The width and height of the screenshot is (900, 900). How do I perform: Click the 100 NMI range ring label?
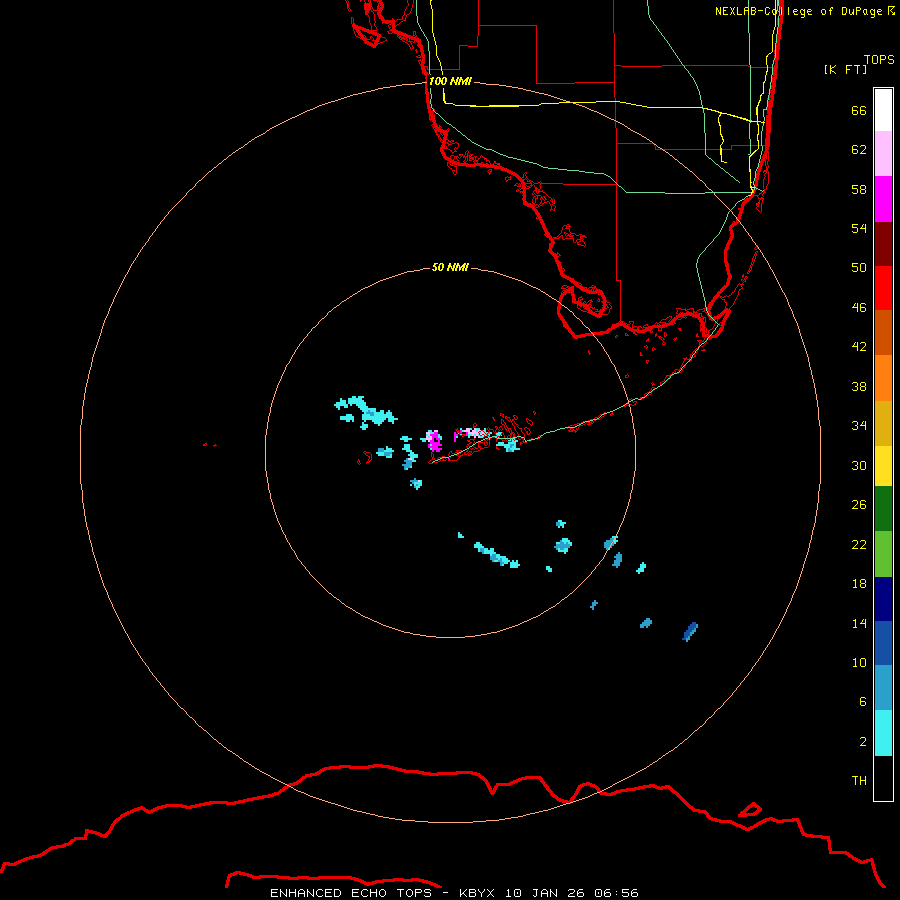450,81
